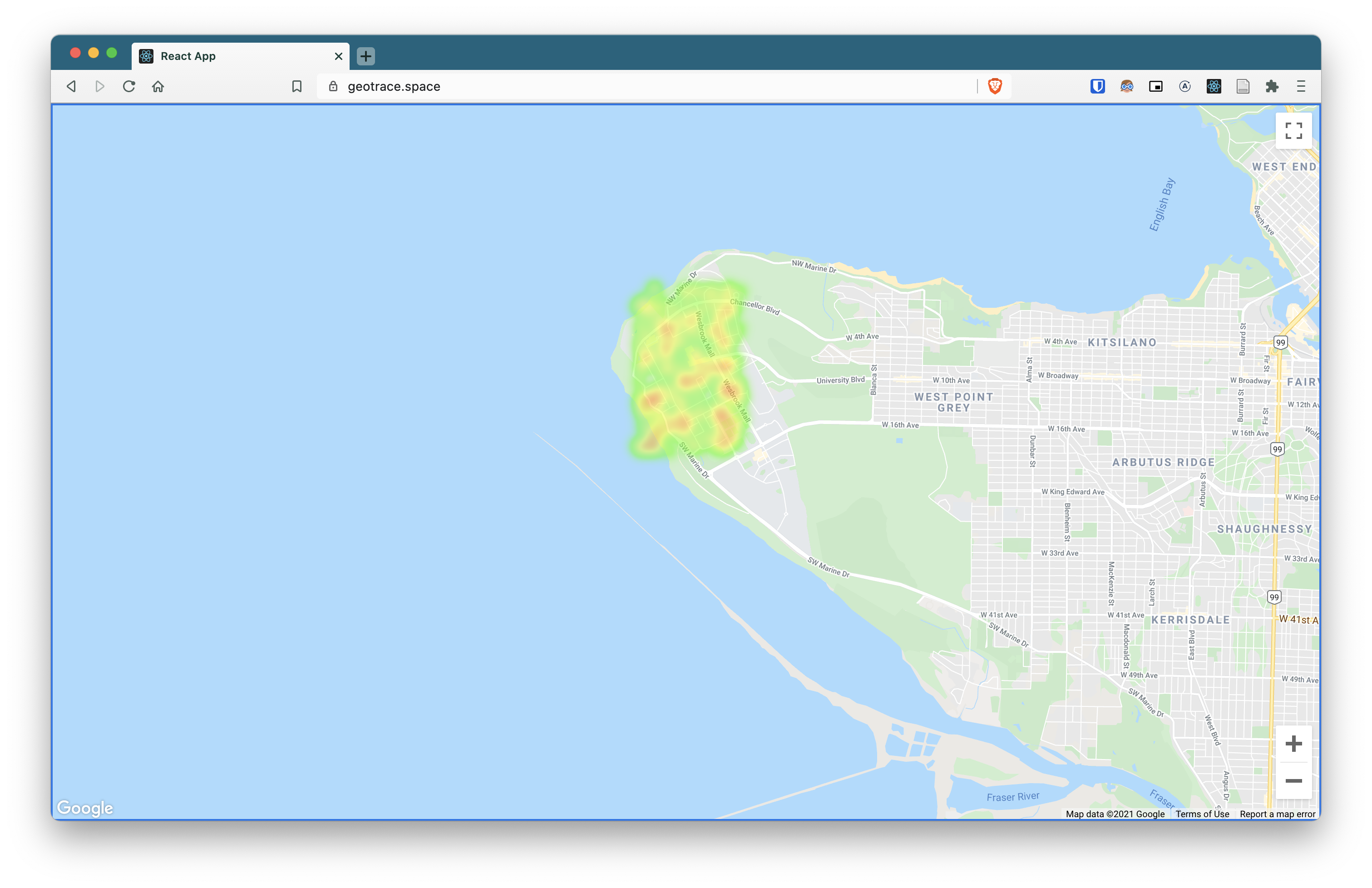The image size is (1372, 888).
Task: Click Report a map error link
Action: [x=1277, y=814]
